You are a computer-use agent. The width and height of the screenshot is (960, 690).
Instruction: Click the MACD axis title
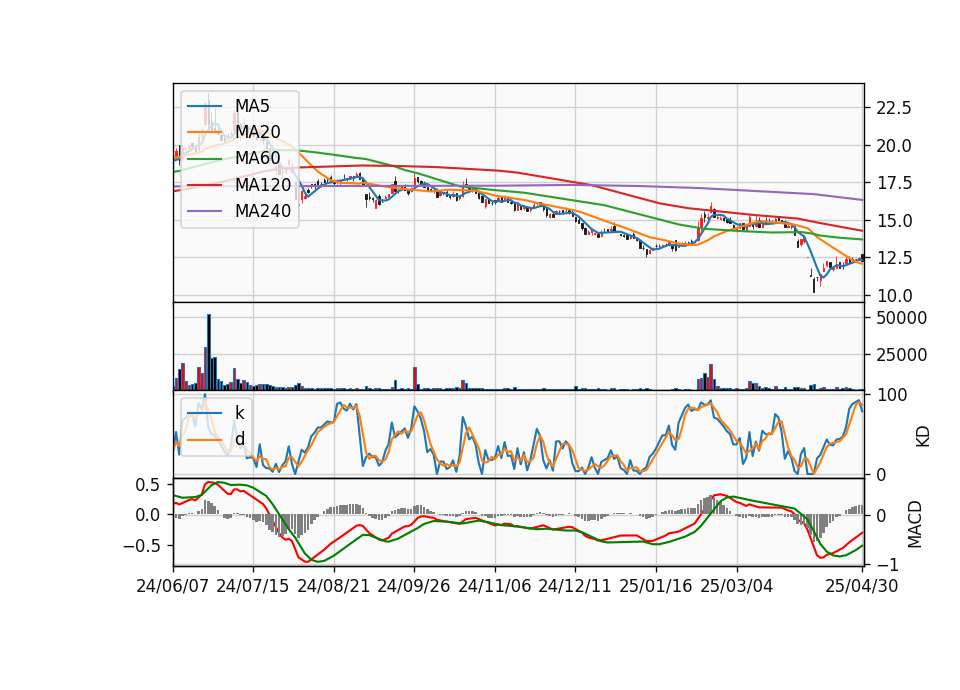[915, 524]
